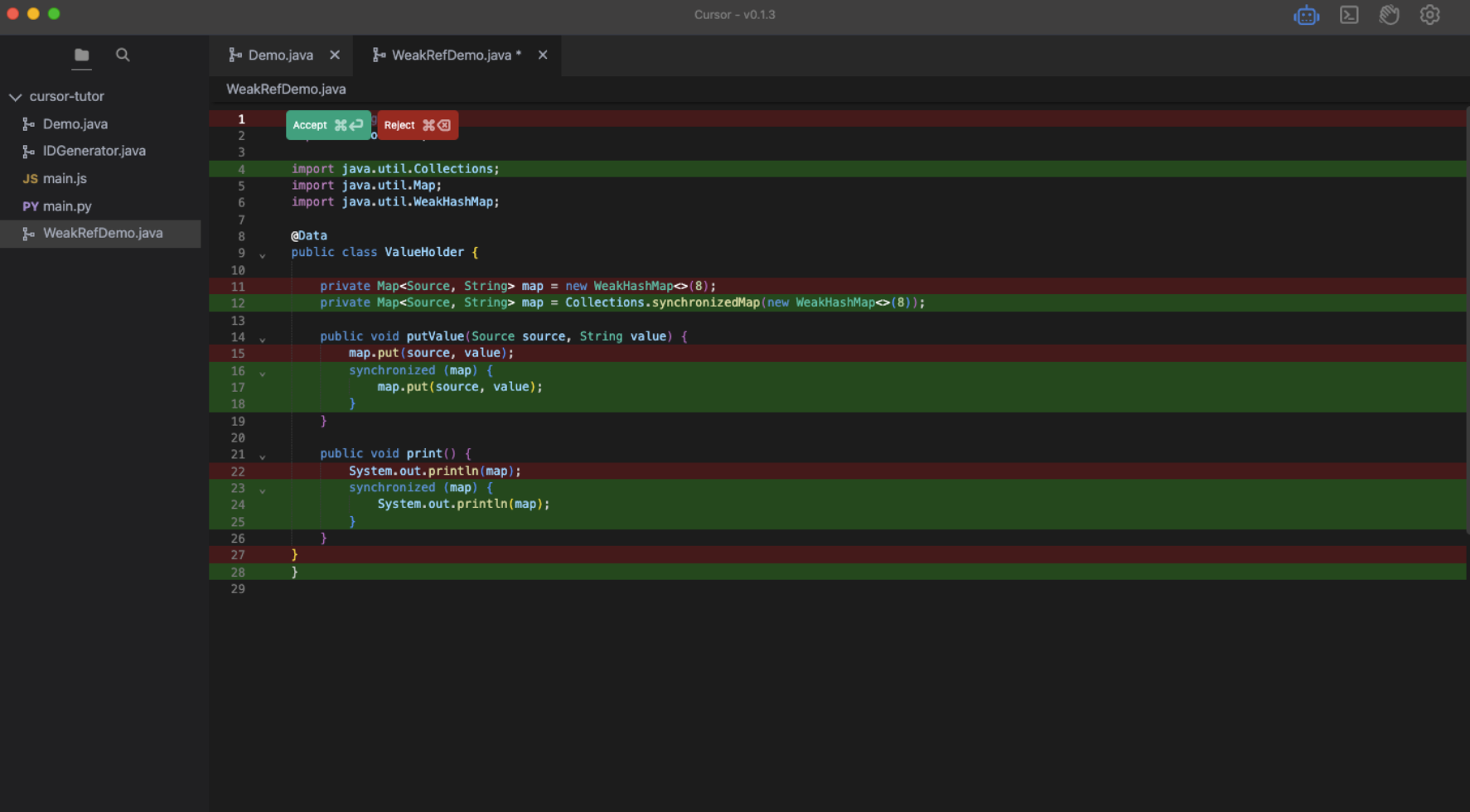Screen dimensions: 1470x812
Task: Show the file explorer folder icon
Action: 81,55
